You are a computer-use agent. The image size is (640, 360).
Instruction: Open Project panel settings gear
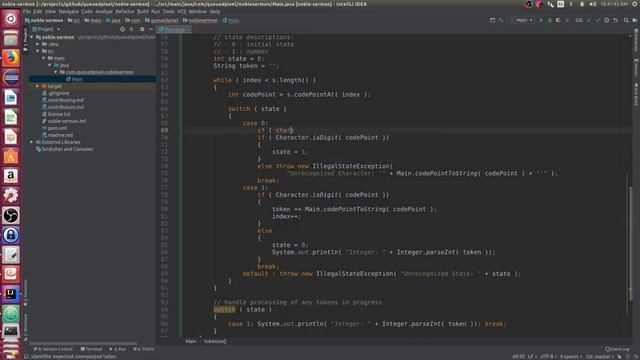(x=142, y=29)
